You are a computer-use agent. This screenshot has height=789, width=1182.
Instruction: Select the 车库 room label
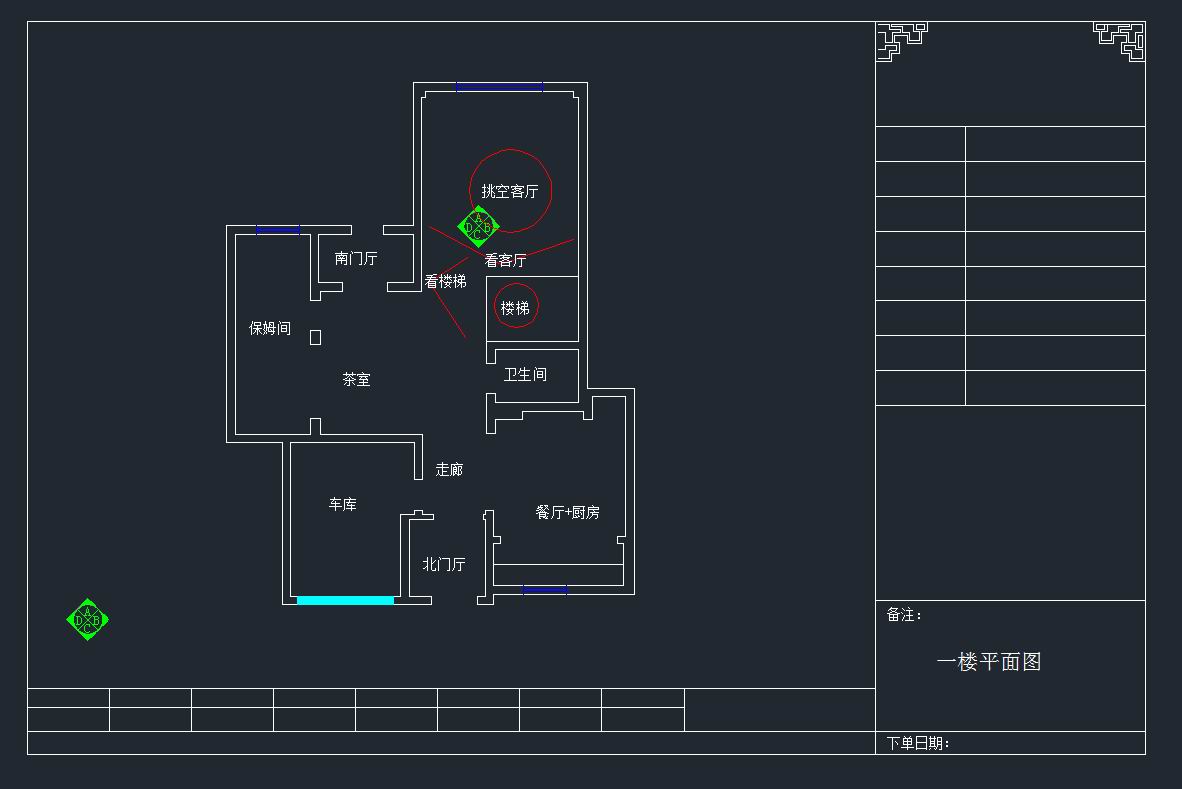[342, 505]
